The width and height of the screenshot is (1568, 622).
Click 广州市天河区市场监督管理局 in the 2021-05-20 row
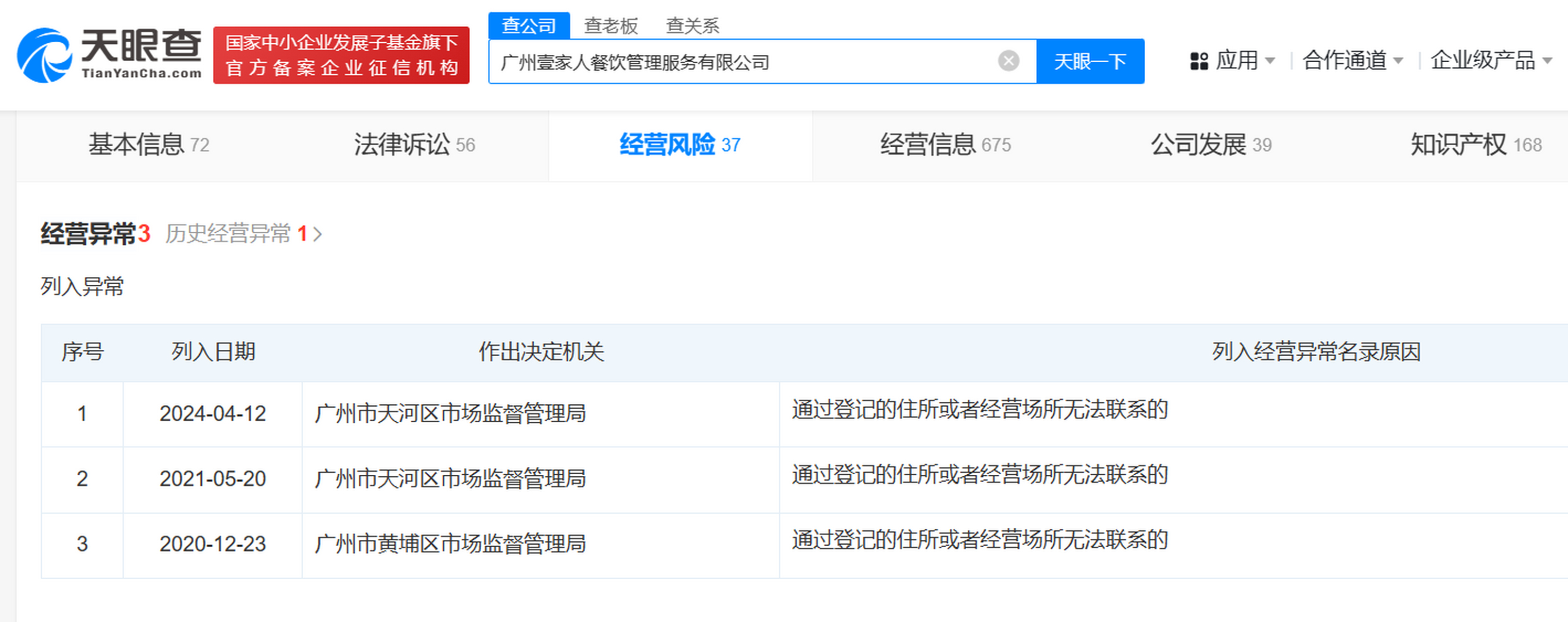pos(451,479)
